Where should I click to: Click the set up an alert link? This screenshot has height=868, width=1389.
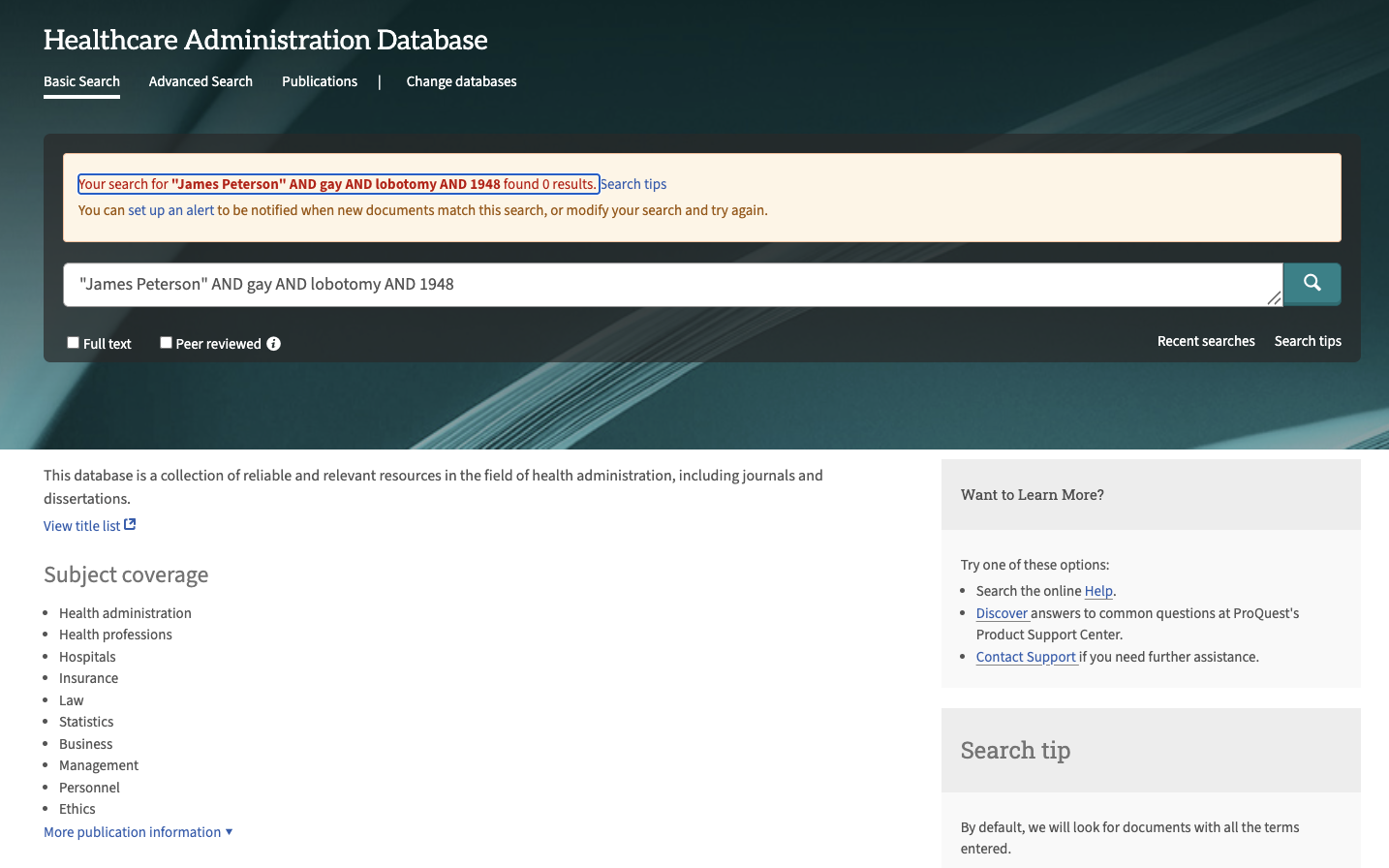coord(170,210)
